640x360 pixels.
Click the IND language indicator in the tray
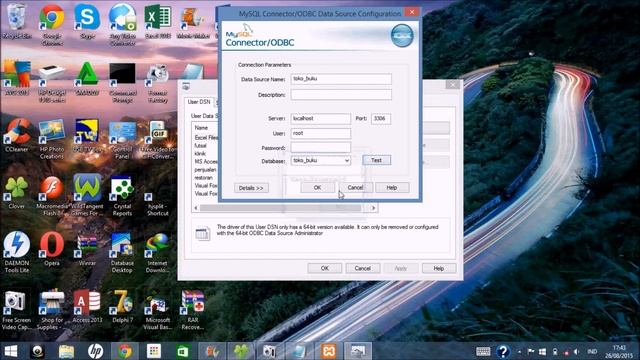592,351
